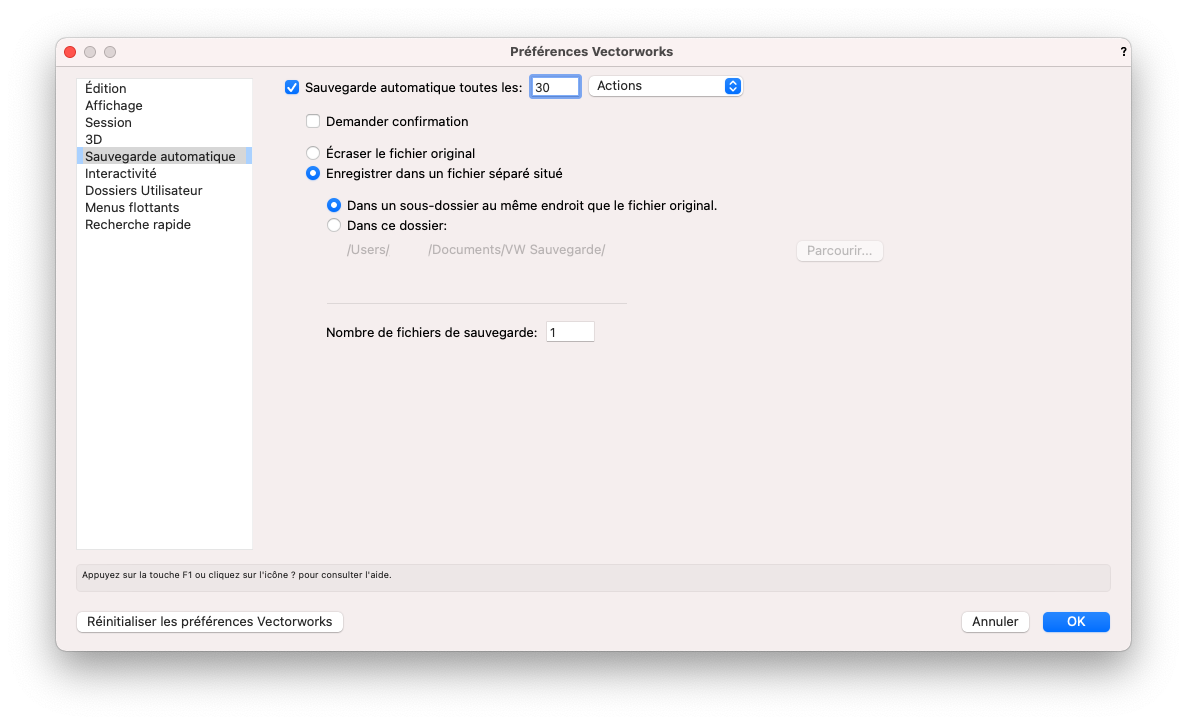Select the Sauvegarde automatique category
The width and height of the screenshot is (1187, 725).
pyautogui.click(x=164, y=157)
